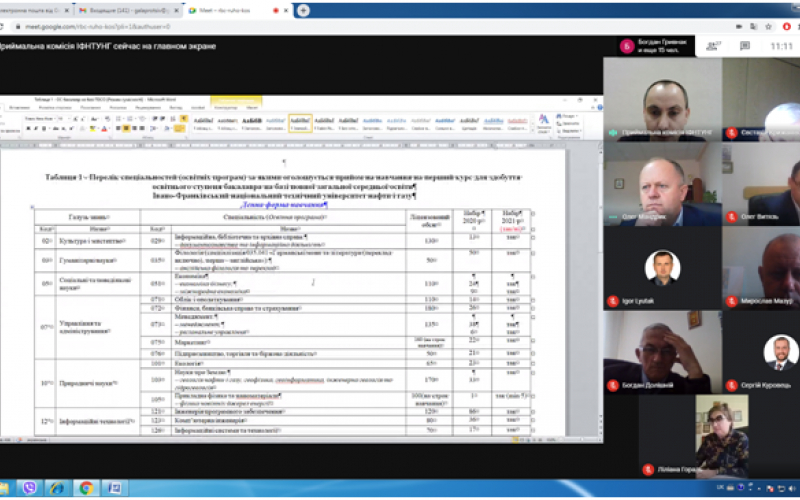800x500 pixels.
Task: Click the volume icon in system tray
Action: tap(792, 489)
